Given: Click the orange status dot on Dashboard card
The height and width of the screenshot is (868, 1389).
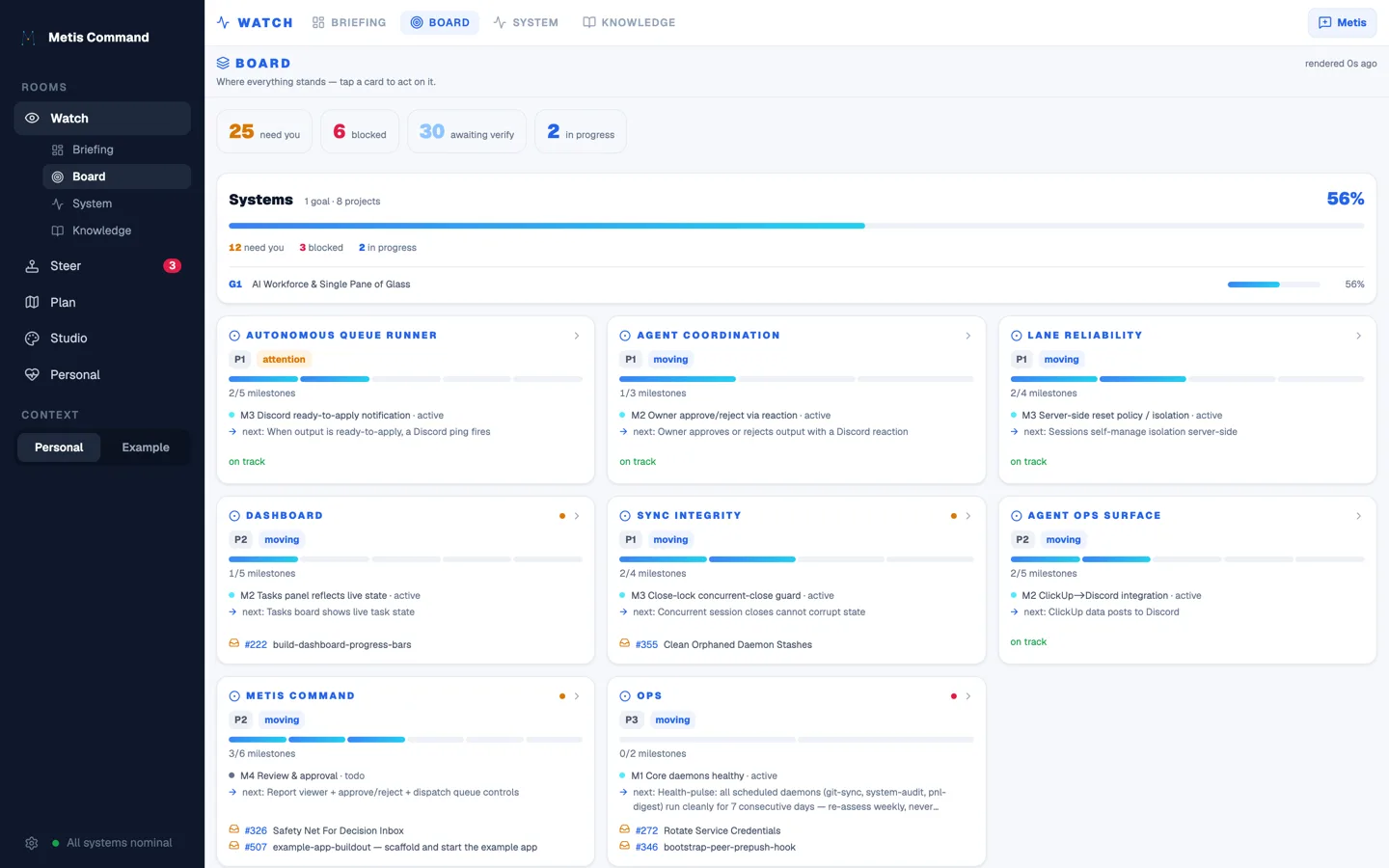Looking at the screenshot, I should coord(562,516).
